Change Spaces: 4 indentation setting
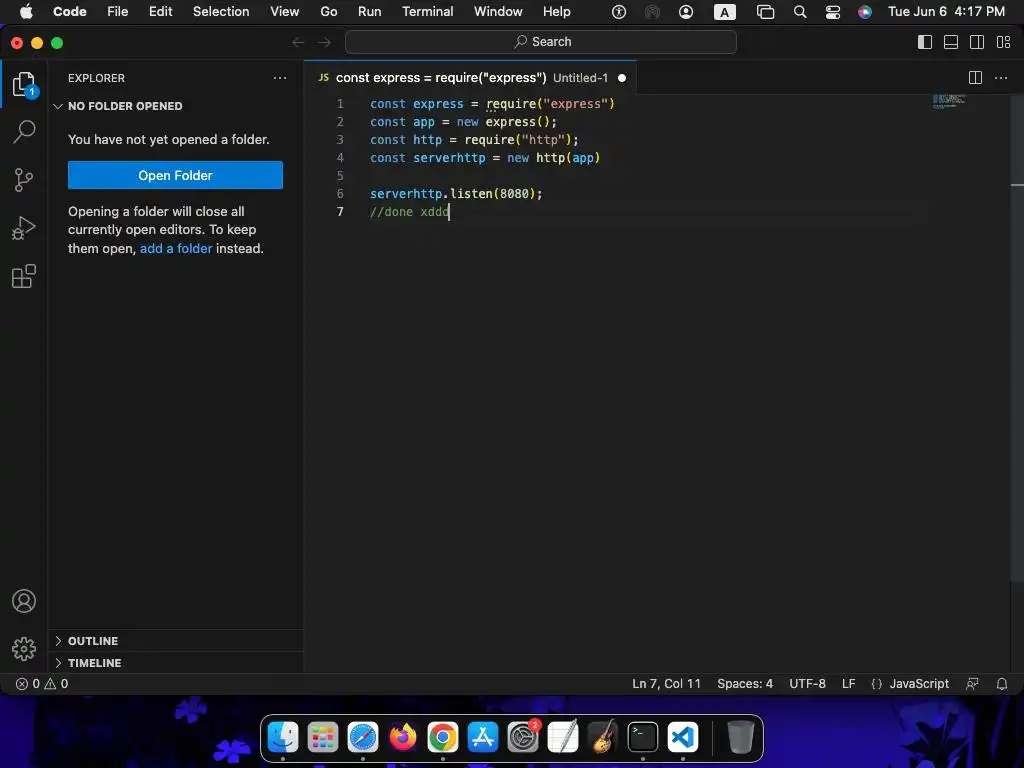This screenshot has width=1024, height=768. (744, 684)
